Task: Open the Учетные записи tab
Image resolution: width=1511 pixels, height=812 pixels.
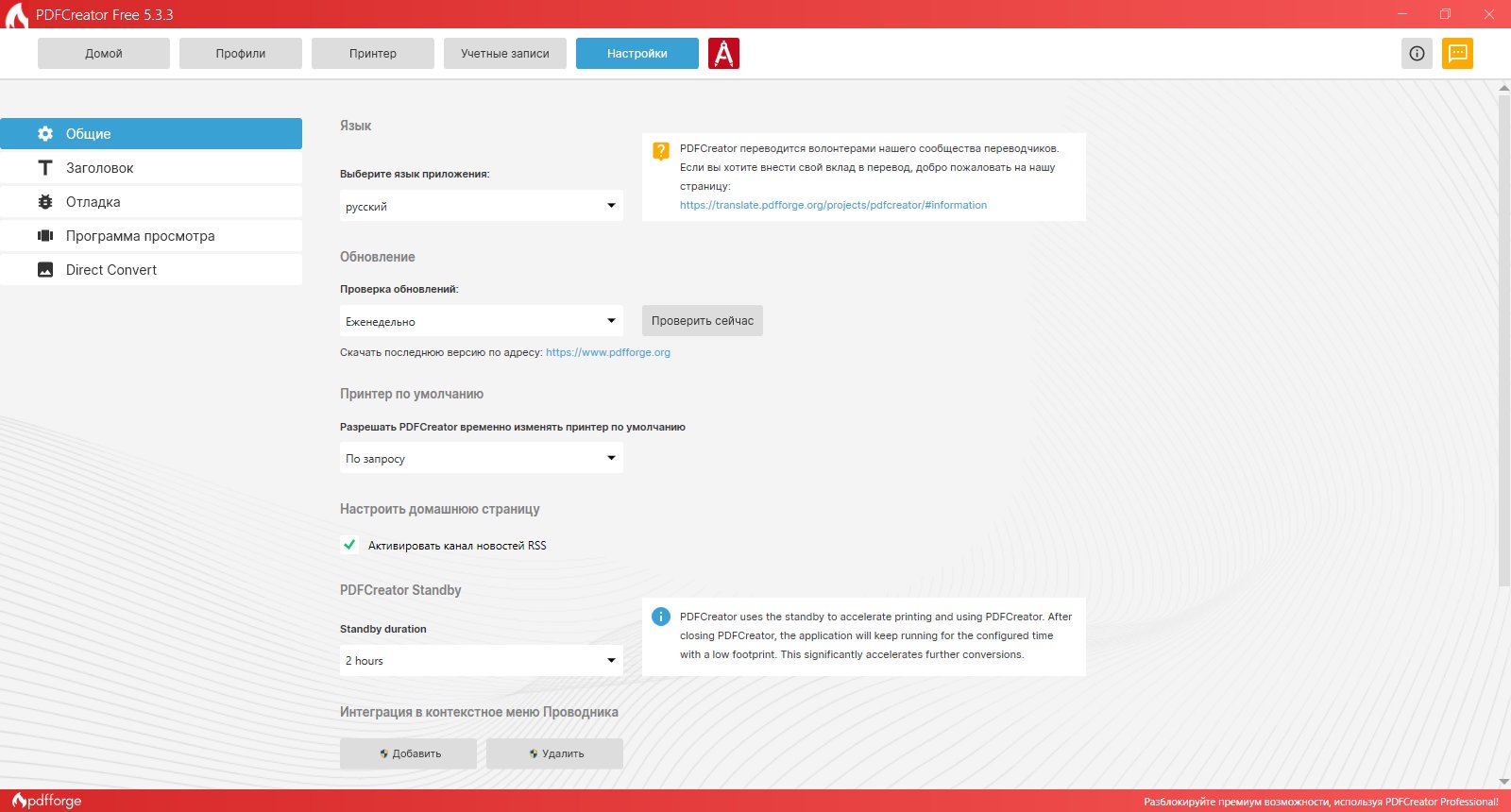Action: (x=505, y=54)
